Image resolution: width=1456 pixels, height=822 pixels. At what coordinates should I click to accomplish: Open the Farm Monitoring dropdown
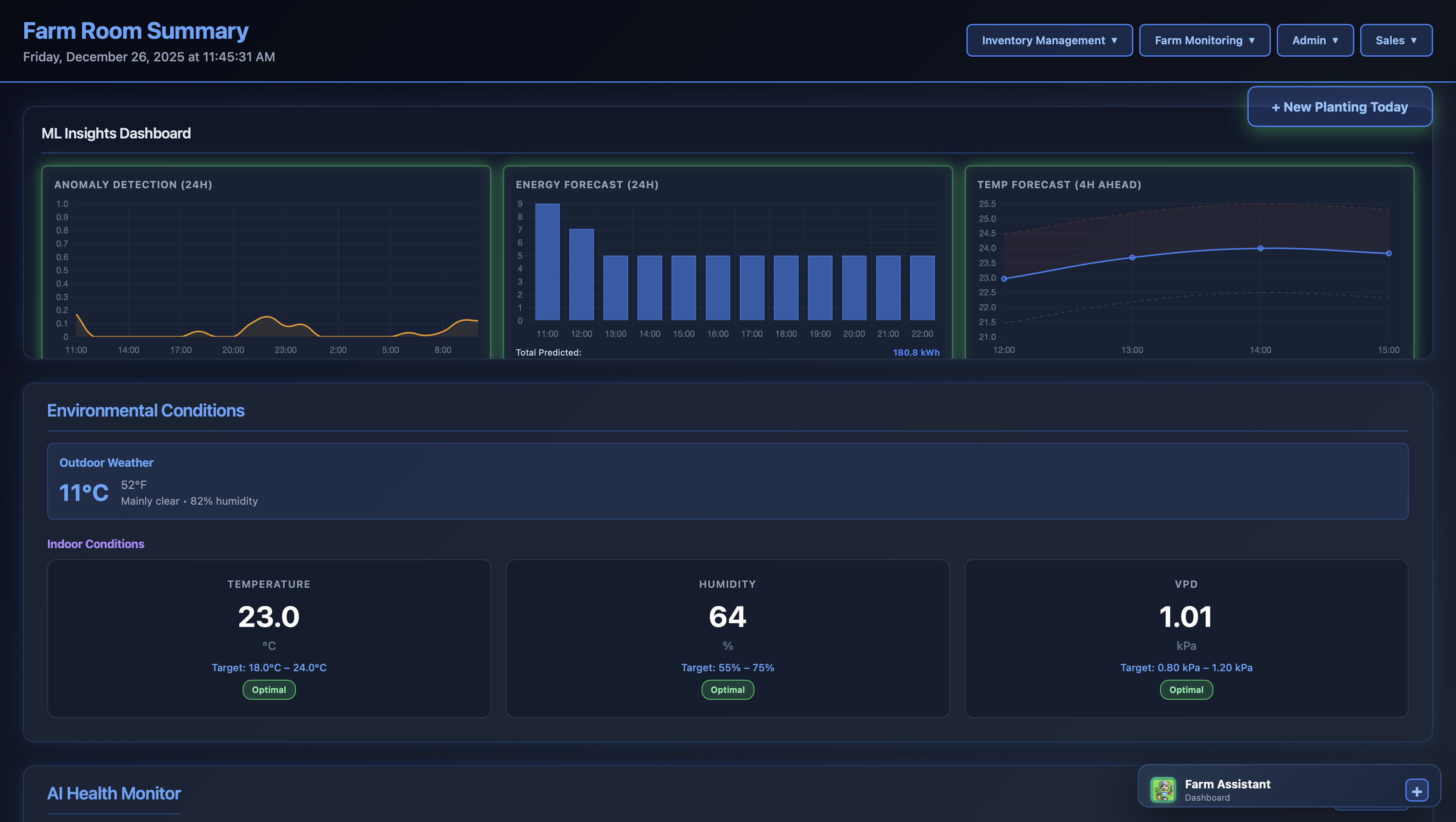click(x=1204, y=40)
